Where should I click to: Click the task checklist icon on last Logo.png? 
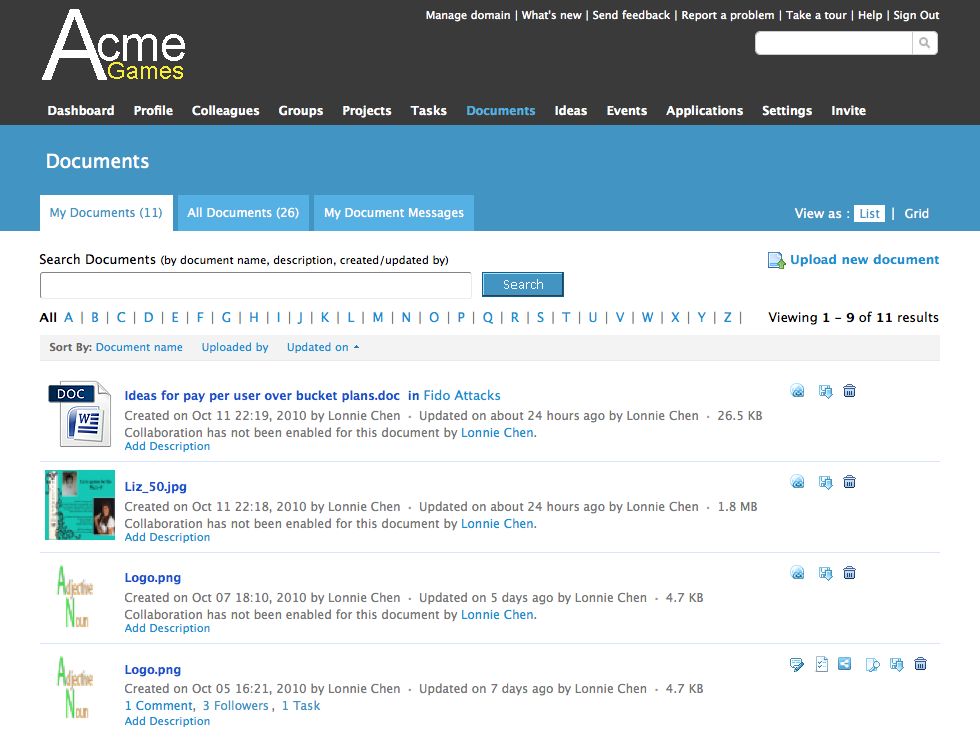[821, 664]
